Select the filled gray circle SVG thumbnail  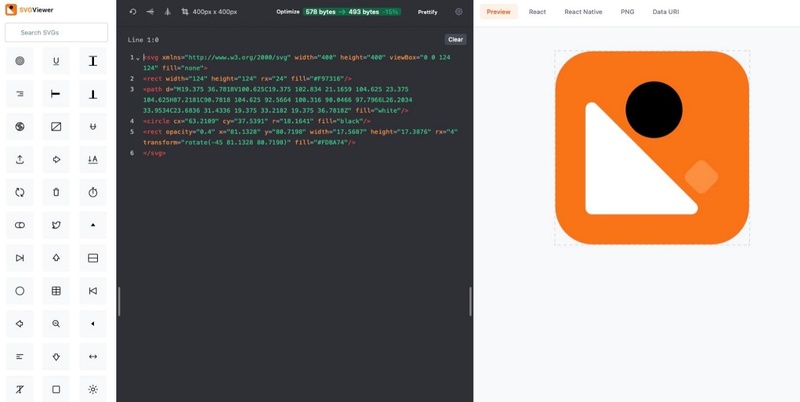(19, 61)
